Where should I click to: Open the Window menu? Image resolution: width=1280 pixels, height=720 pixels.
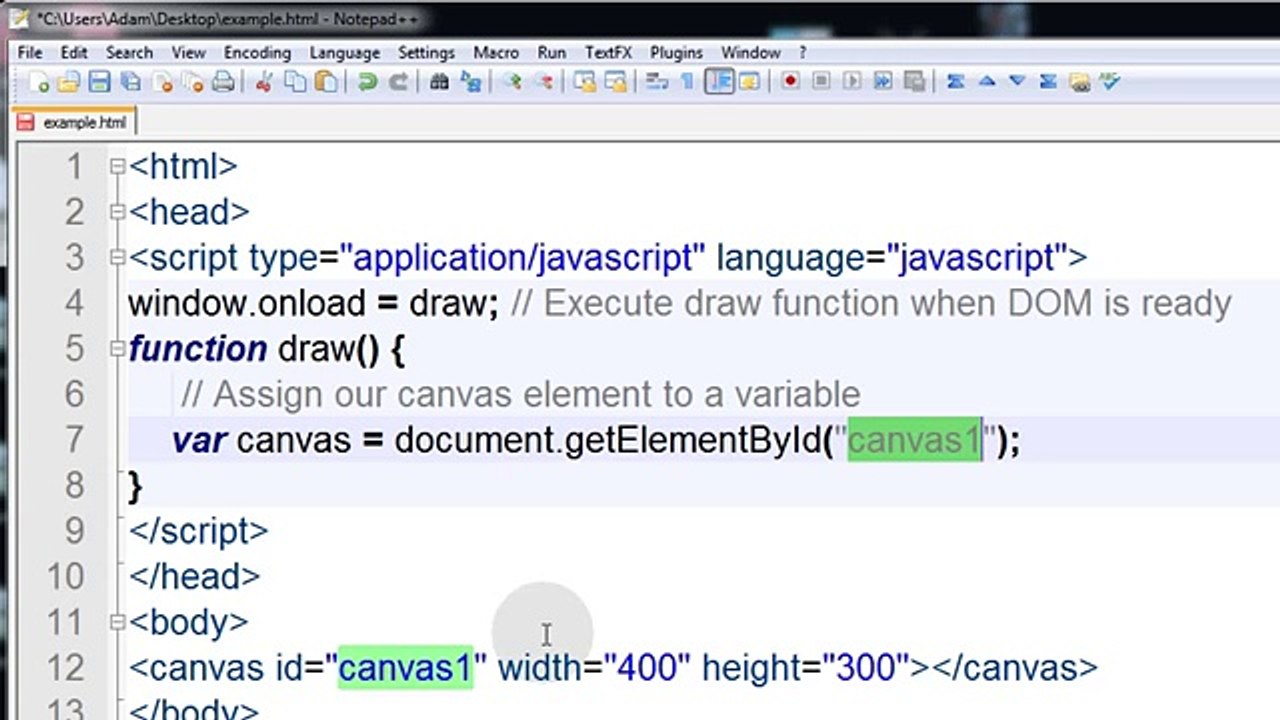(x=750, y=52)
